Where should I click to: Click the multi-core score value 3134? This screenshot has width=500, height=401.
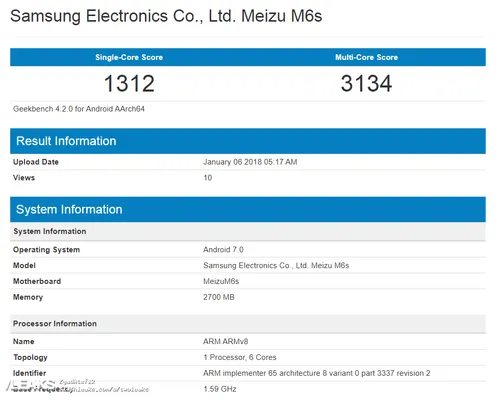pyautogui.click(x=366, y=83)
